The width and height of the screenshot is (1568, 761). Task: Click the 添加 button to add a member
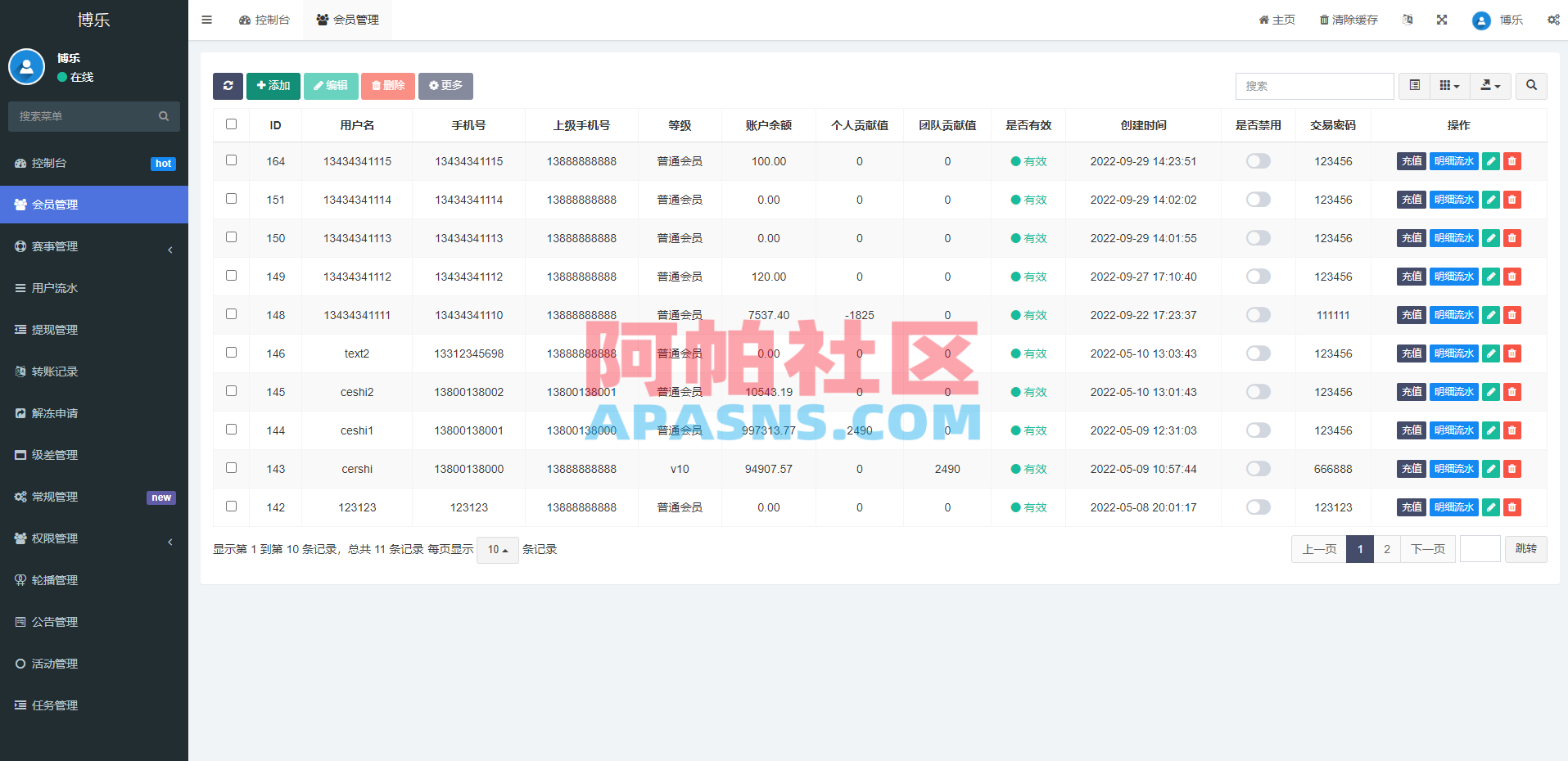point(273,85)
